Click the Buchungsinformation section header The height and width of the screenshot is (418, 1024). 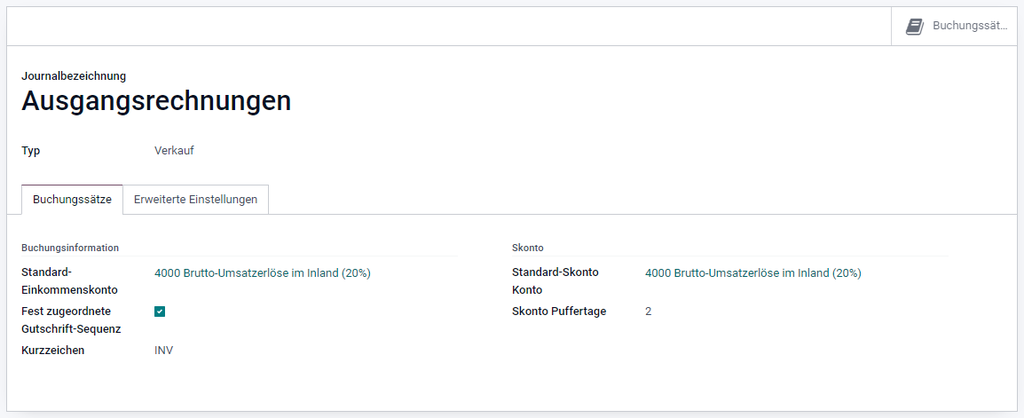pyautogui.click(x=70, y=248)
